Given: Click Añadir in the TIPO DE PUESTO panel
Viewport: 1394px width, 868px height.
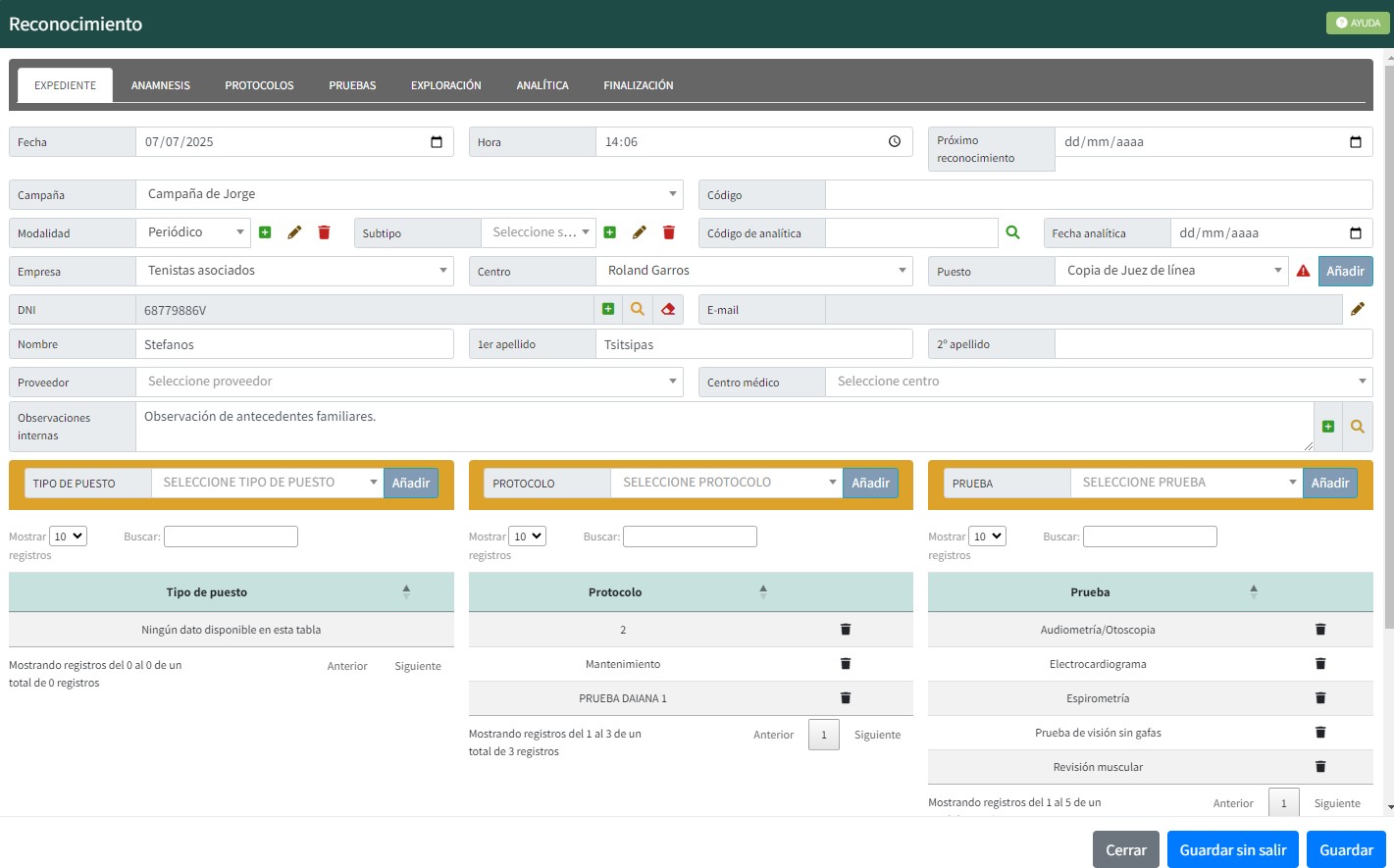Looking at the screenshot, I should [411, 483].
